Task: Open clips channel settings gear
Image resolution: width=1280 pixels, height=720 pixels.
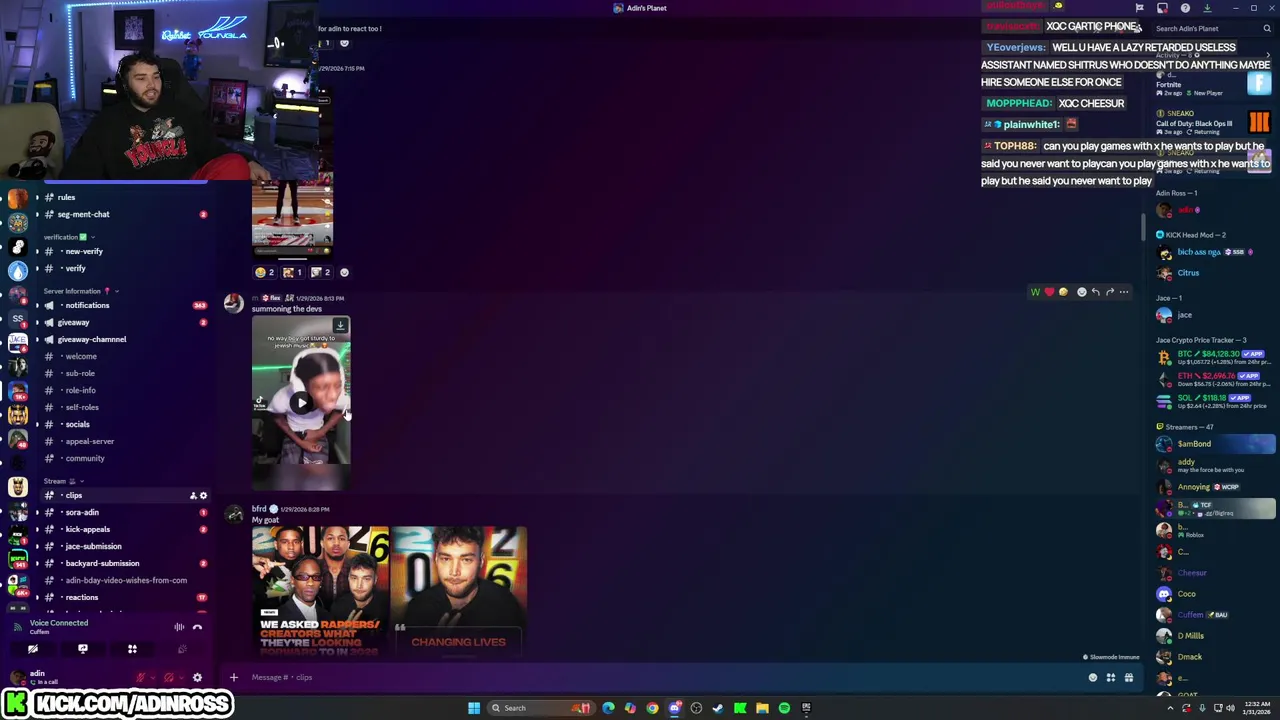Action: pos(203,495)
